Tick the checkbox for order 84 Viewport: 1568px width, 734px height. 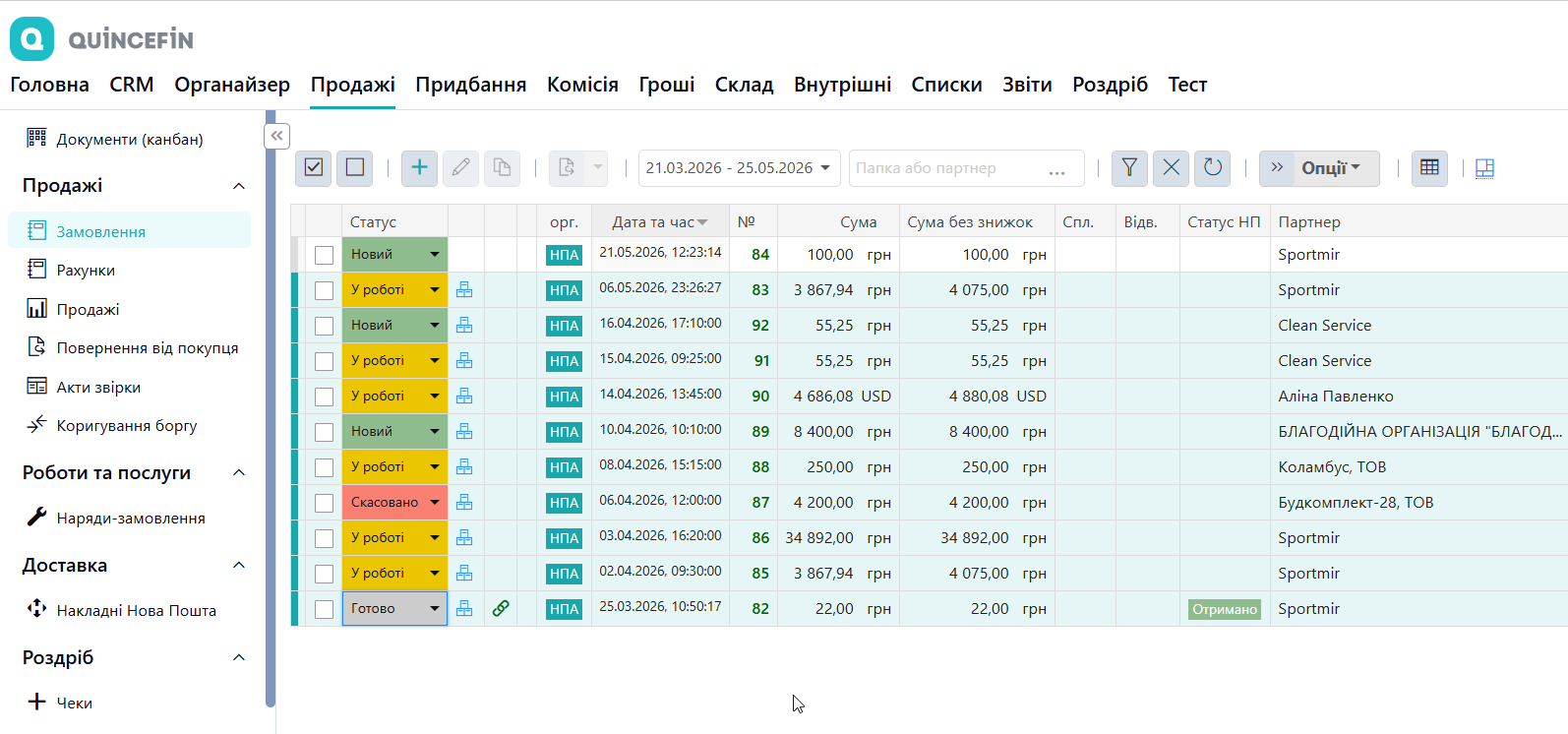pos(324,255)
